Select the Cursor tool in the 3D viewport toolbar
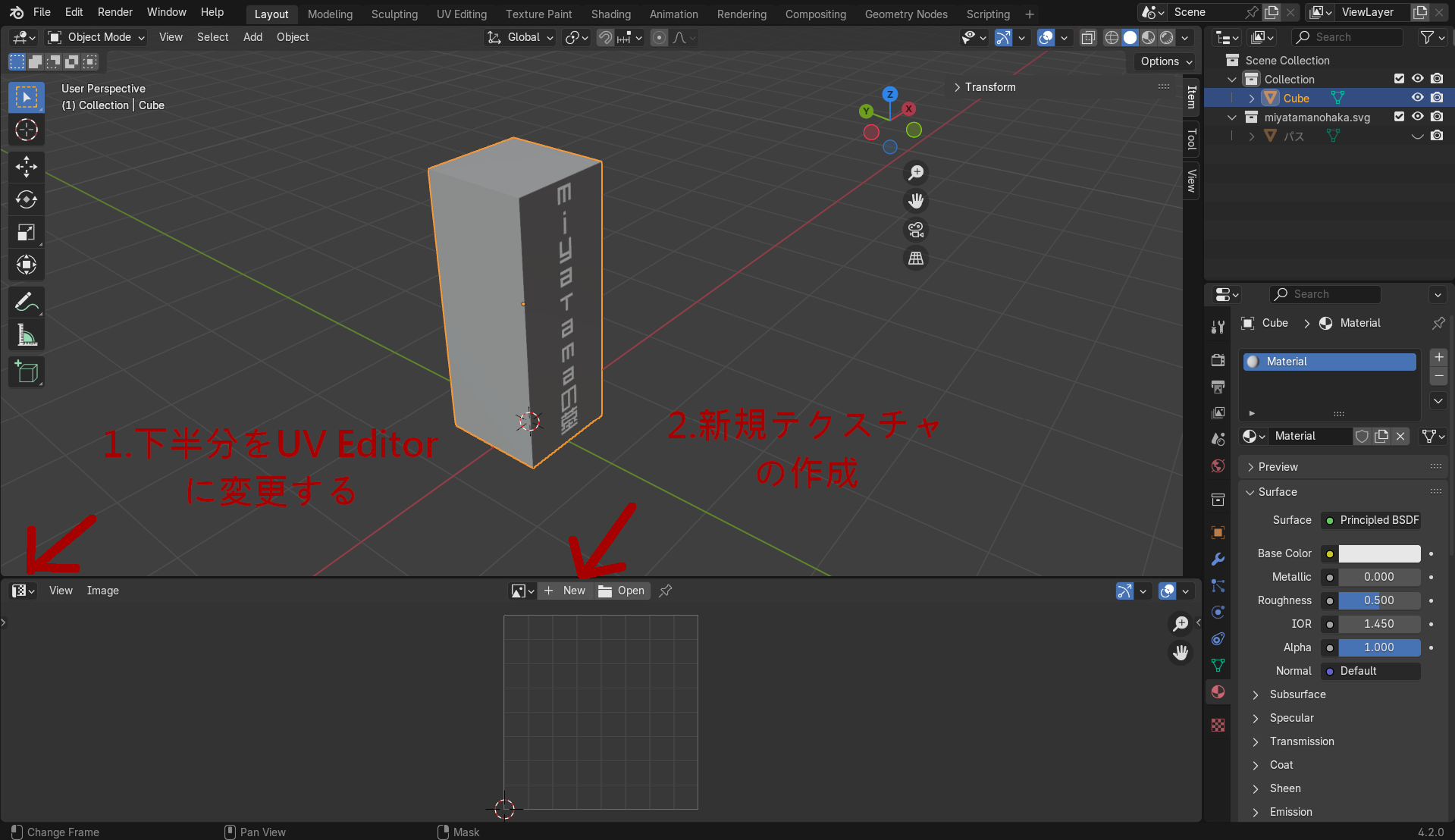1455x840 pixels. coord(27,130)
